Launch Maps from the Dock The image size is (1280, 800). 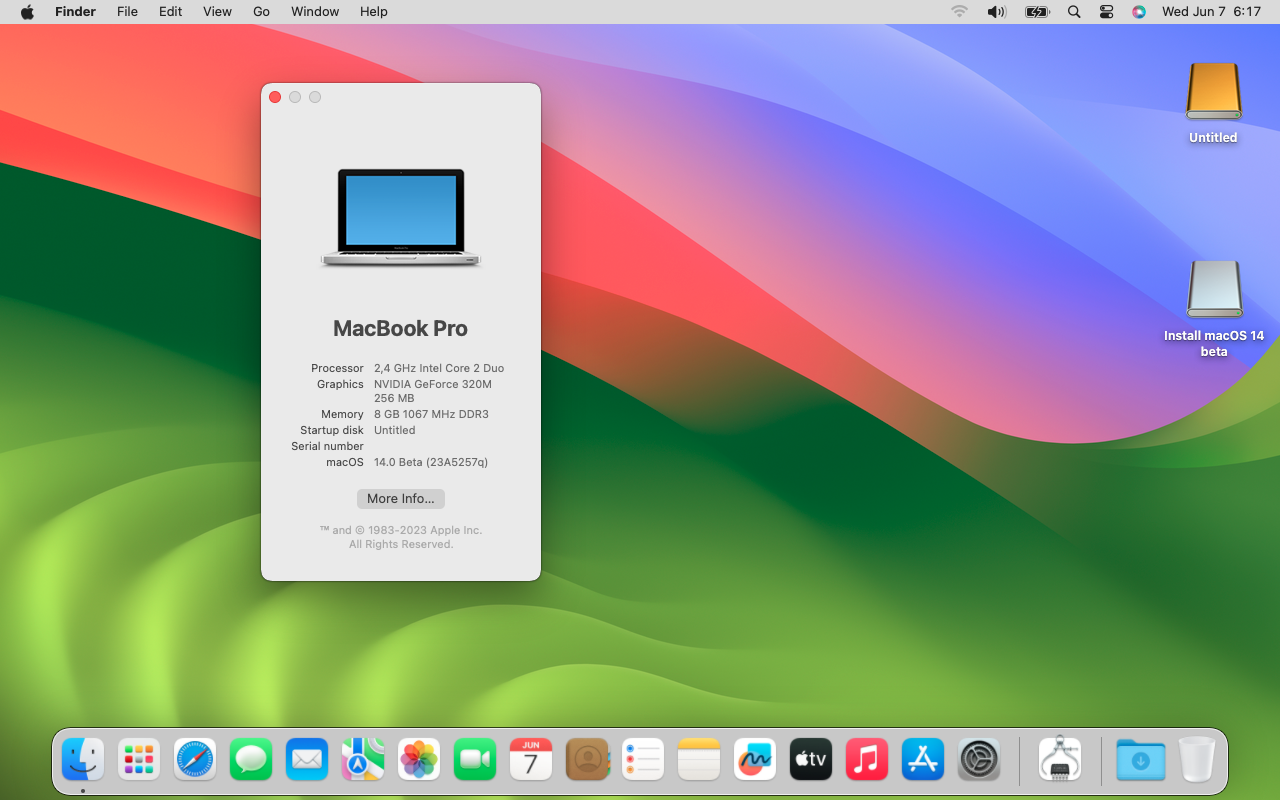(363, 760)
